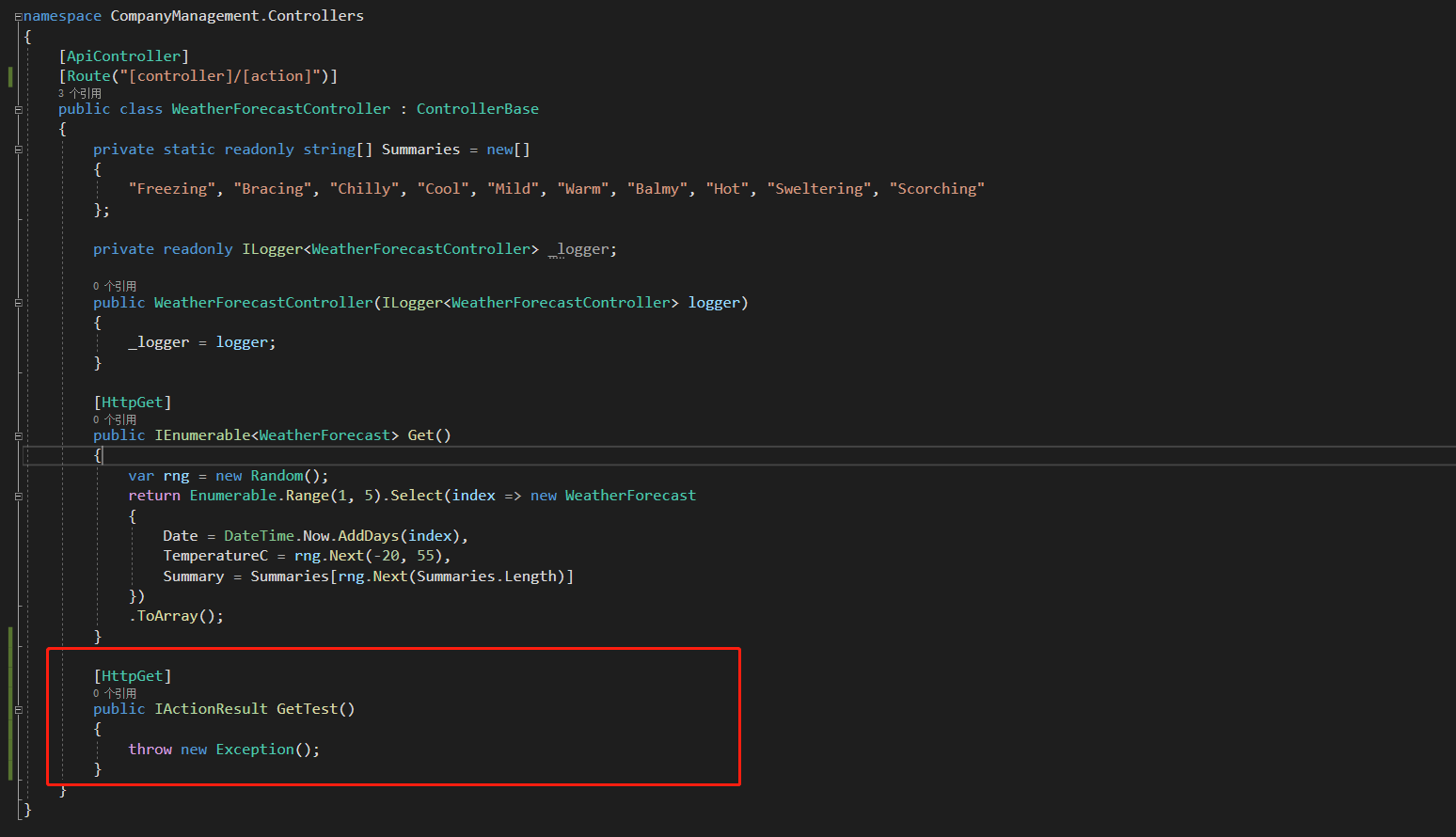Viewport: 1456px width, 837px height.
Task: Collapse the GetTest() method outline
Action: (x=18, y=709)
